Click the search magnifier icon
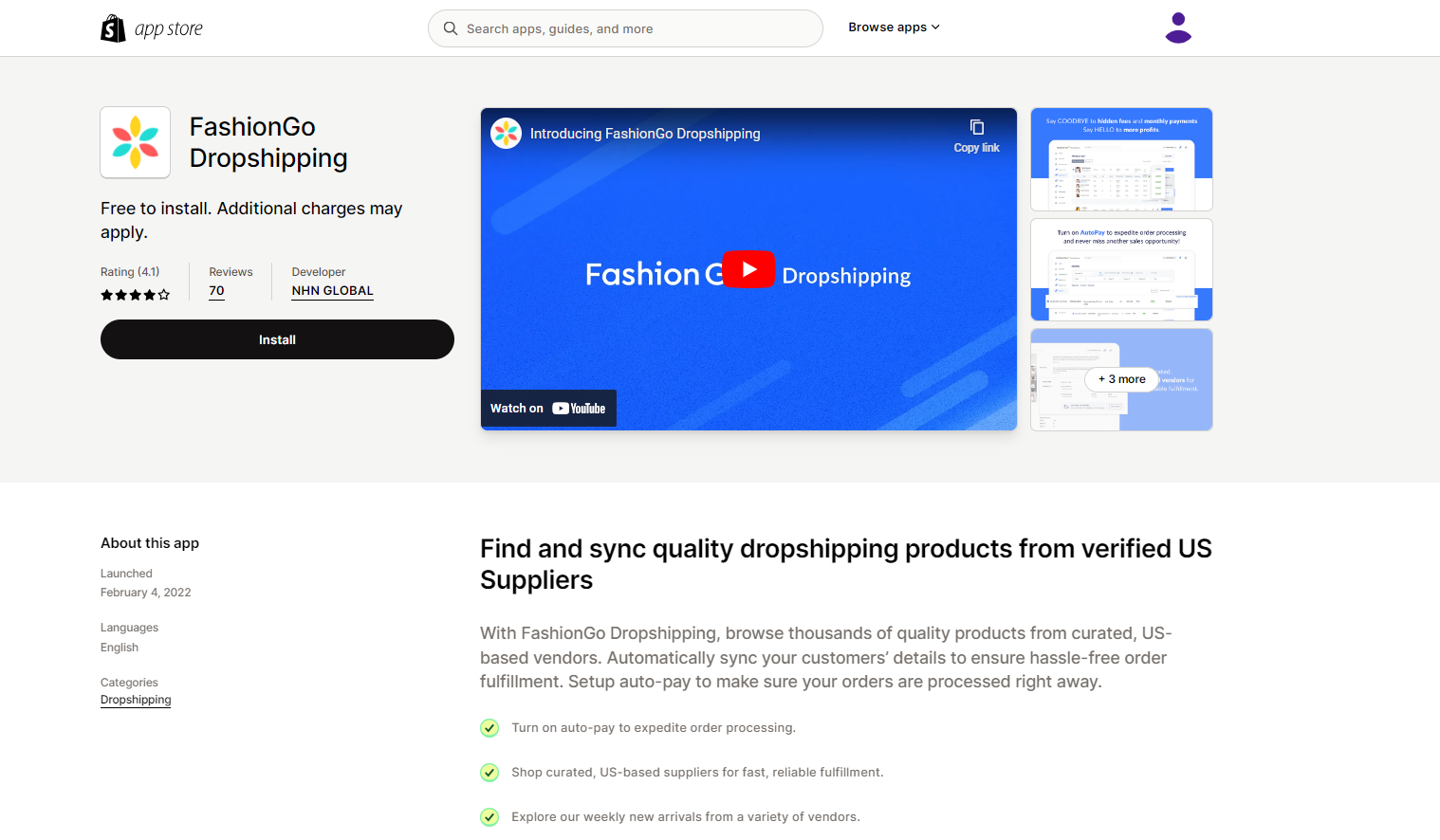This screenshot has width=1440, height=840. (451, 28)
